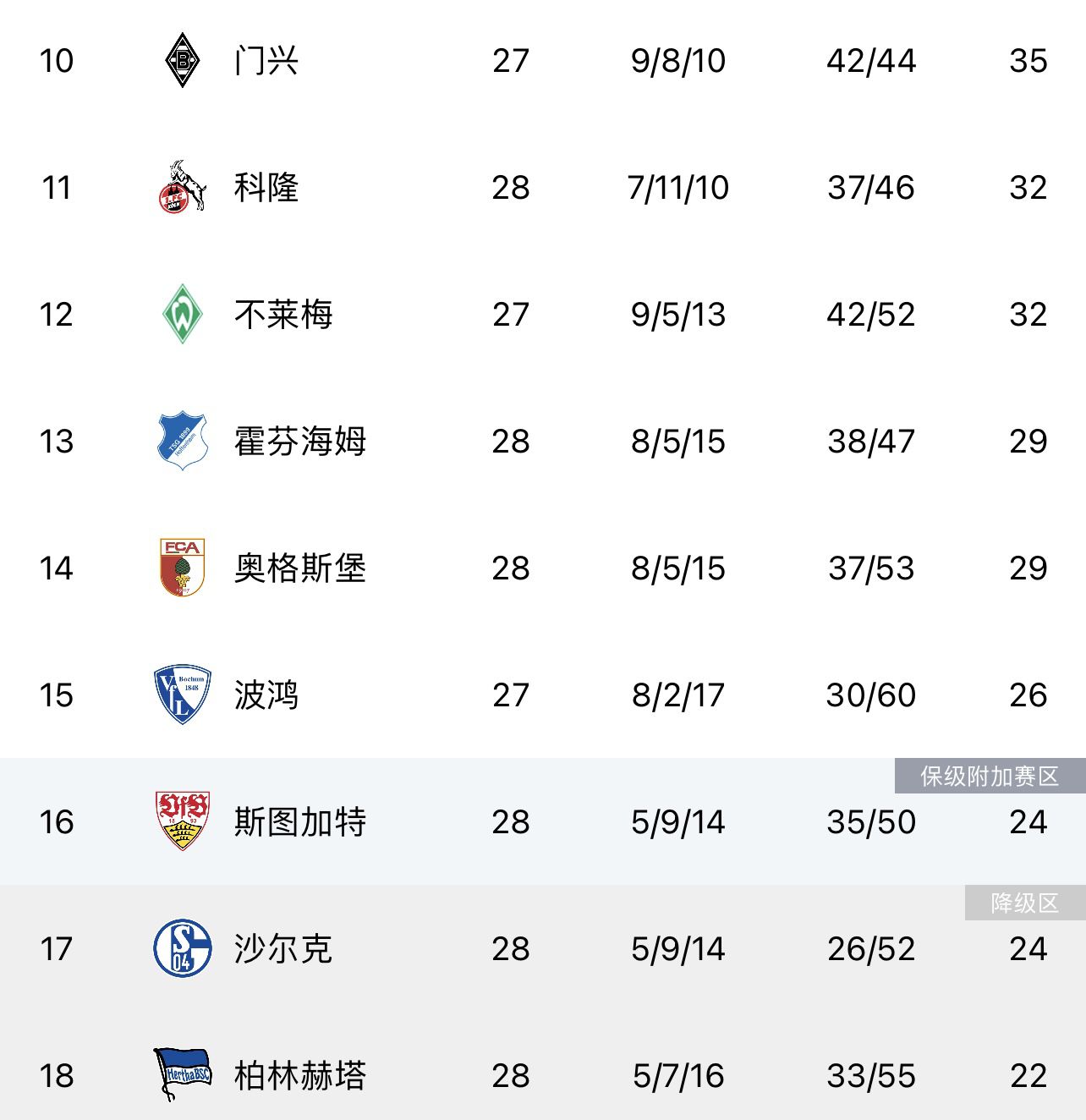The image size is (1086, 1120).
Task: Open the VfL Bochum blue crest
Action: coord(182,695)
